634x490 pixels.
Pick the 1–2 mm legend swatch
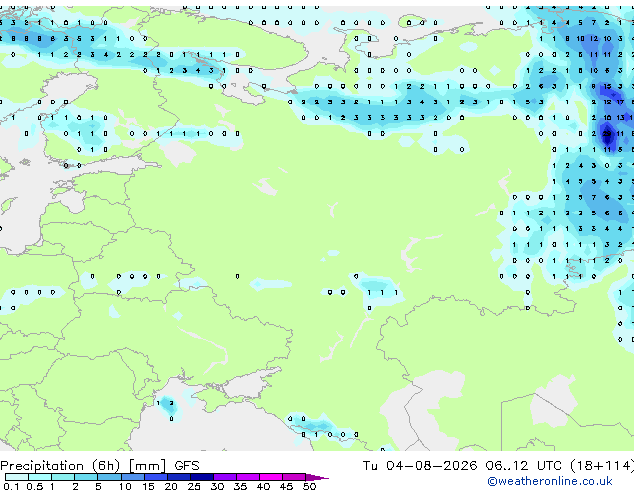(x=63, y=477)
